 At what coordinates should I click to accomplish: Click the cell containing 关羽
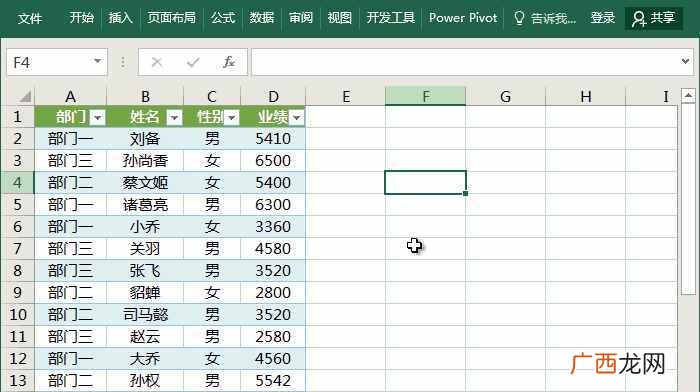(145, 249)
